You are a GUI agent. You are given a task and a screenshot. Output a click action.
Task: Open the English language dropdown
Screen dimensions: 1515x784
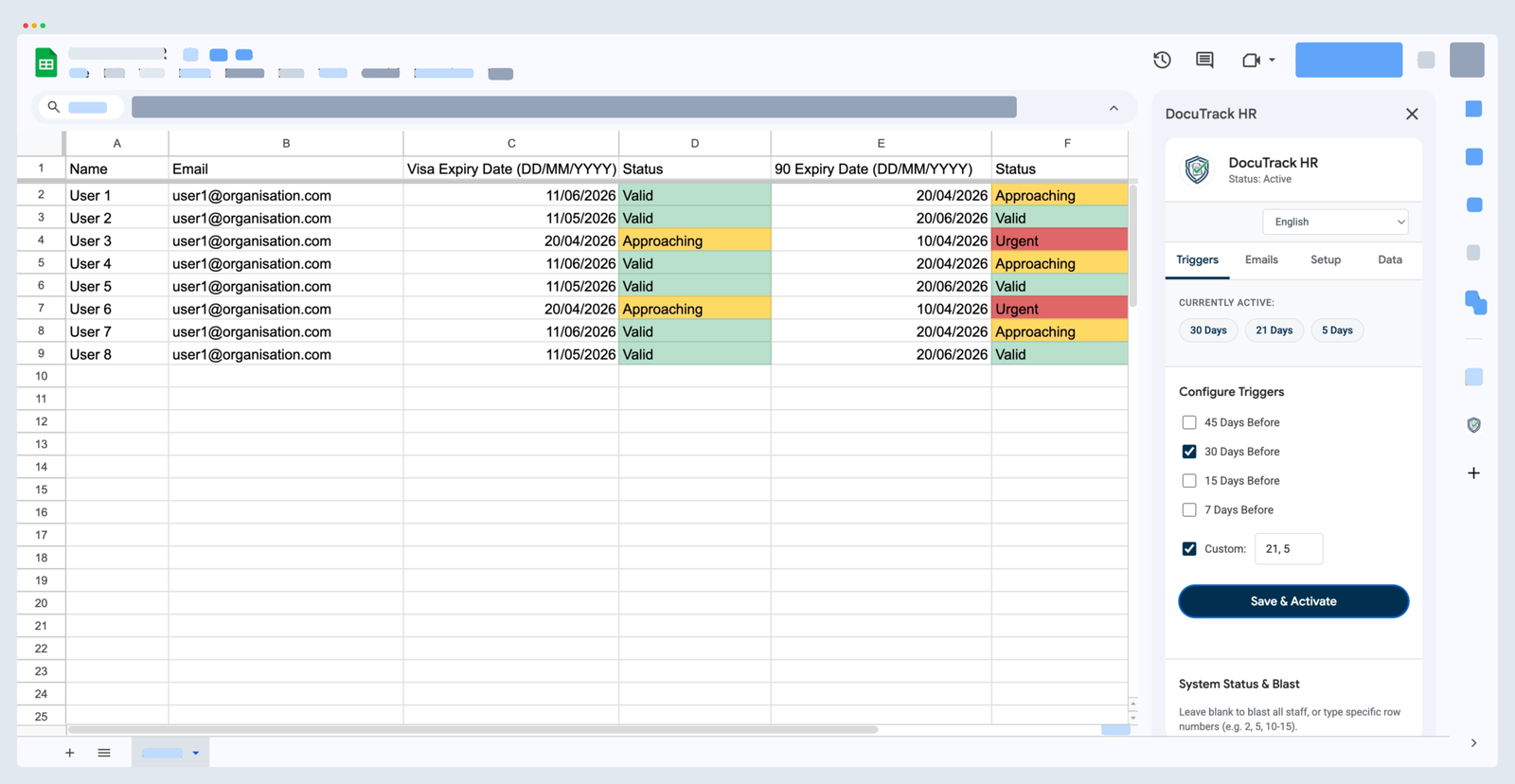[x=1335, y=222]
